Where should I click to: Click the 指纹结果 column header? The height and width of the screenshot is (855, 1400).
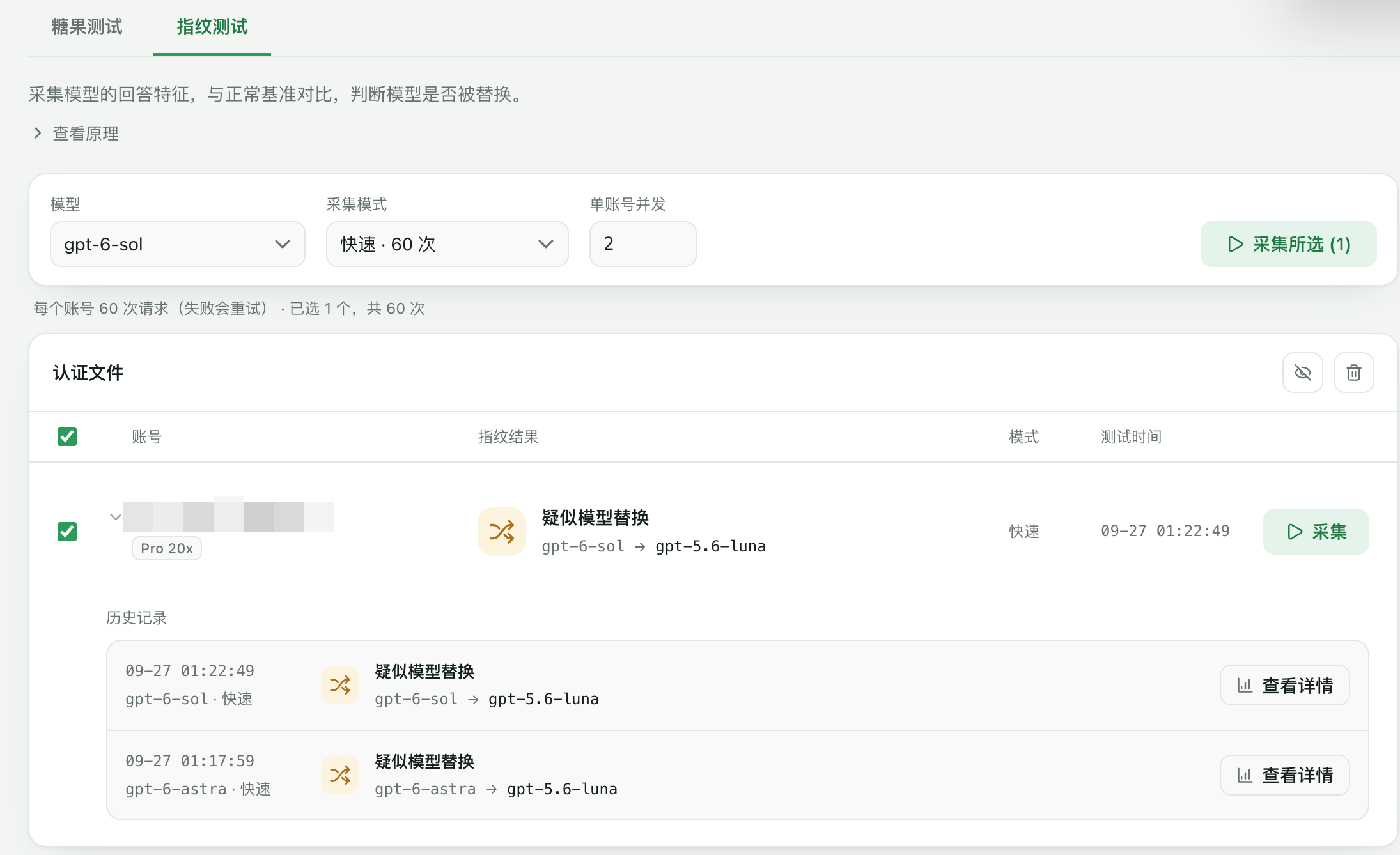coord(508,437)
